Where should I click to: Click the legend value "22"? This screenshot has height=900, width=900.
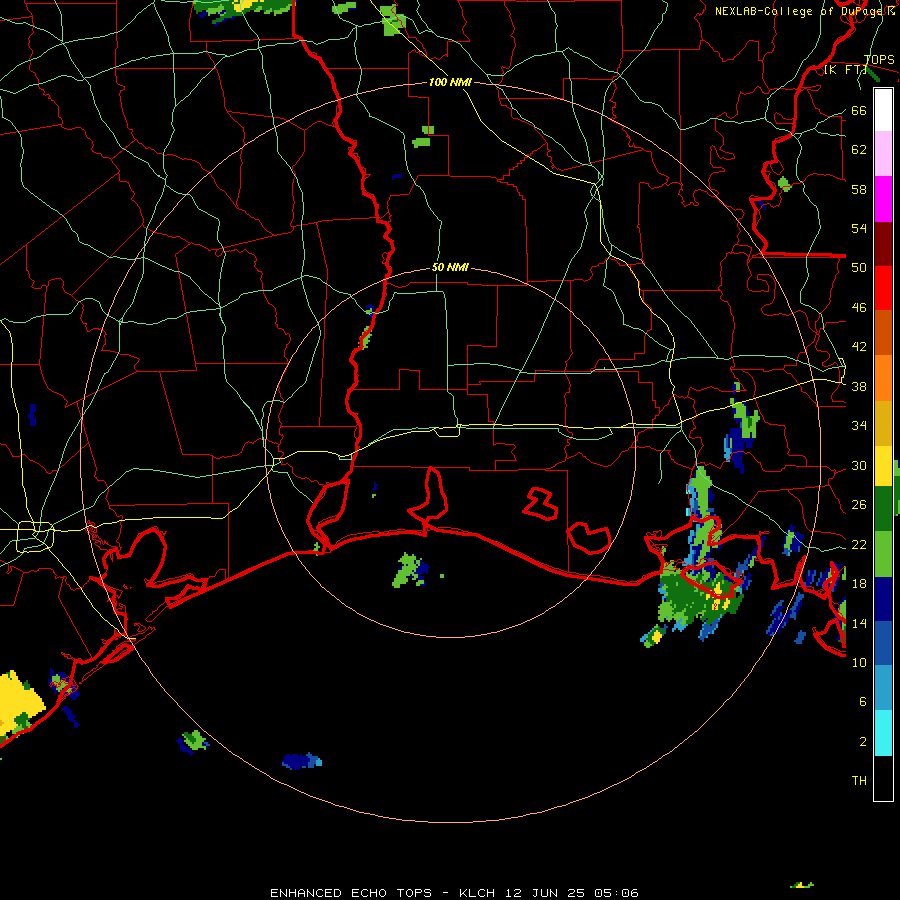[x=859, y=544]
